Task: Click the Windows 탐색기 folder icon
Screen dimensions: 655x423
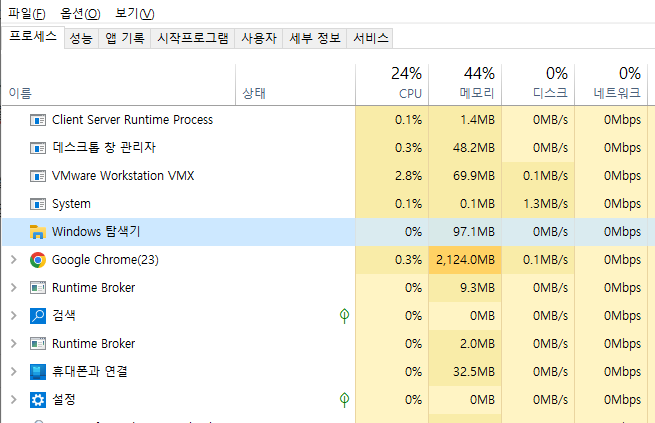Action: tap(38, 232)
